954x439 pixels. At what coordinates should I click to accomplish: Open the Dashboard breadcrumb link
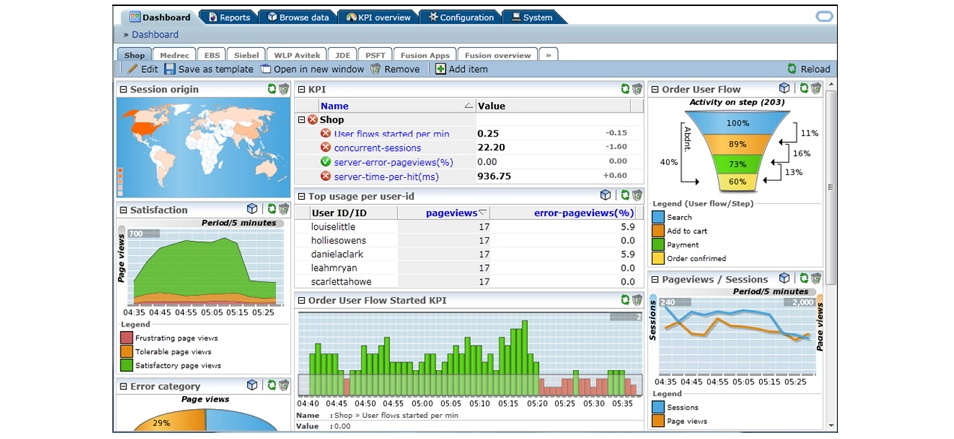(x=155, y=35)
